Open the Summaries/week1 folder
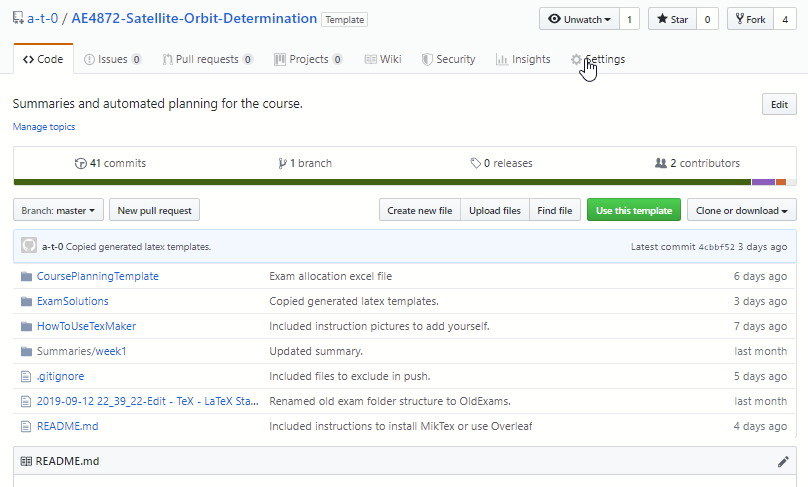 [81, 351]
